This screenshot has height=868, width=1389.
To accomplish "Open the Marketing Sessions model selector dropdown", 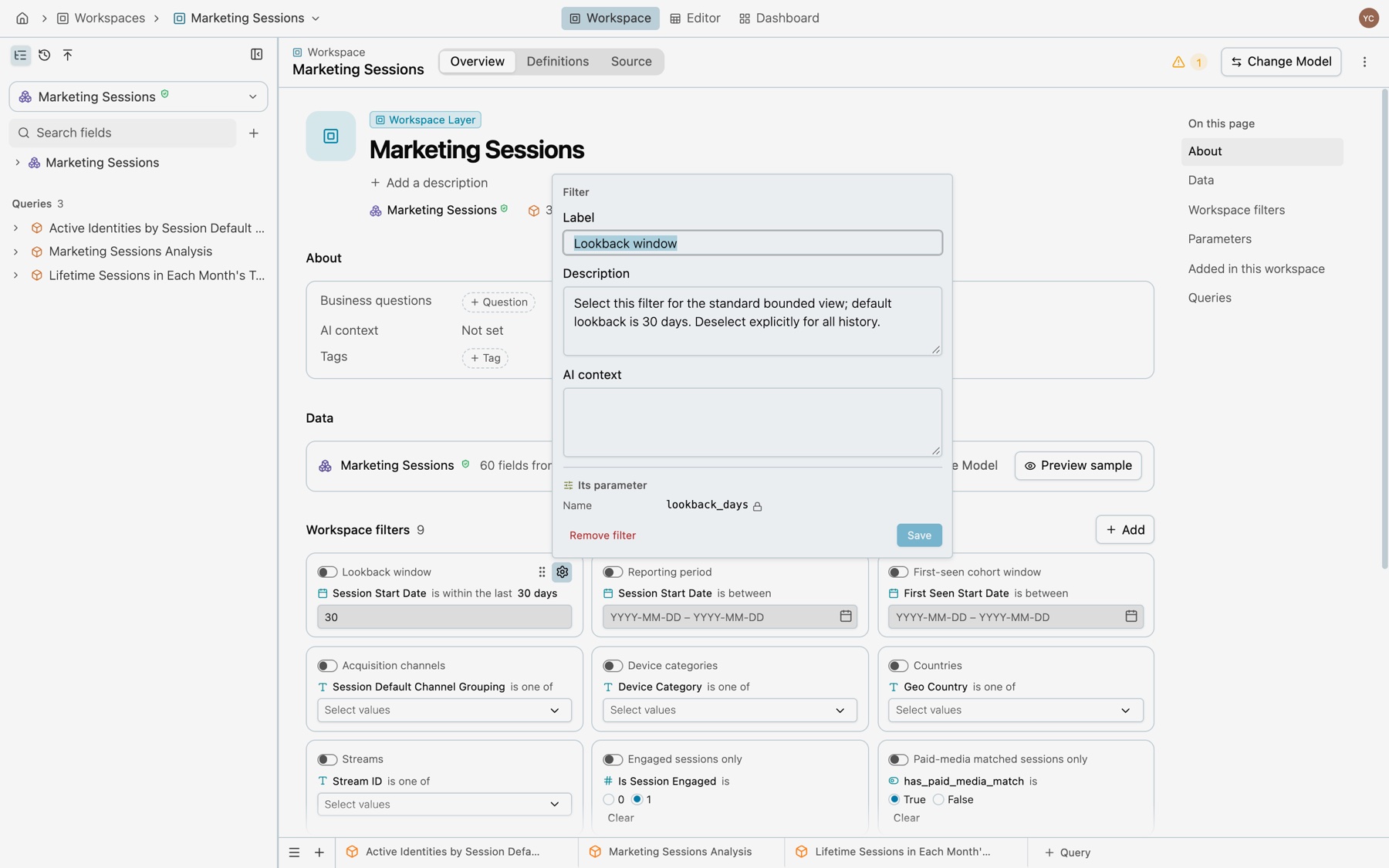I will coord(138,96).
